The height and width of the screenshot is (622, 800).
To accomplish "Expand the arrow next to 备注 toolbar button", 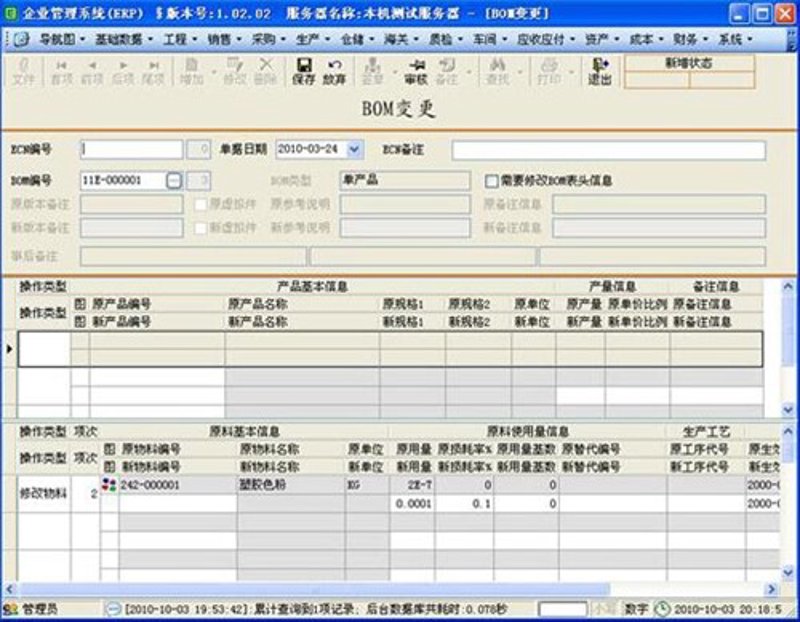I will [469, 71].
